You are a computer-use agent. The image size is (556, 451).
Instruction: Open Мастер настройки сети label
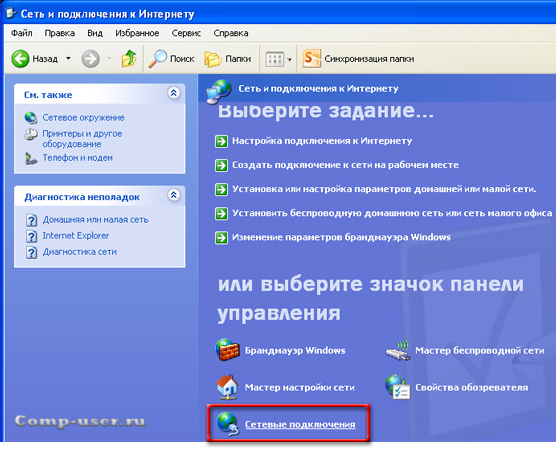pos(300,387)
